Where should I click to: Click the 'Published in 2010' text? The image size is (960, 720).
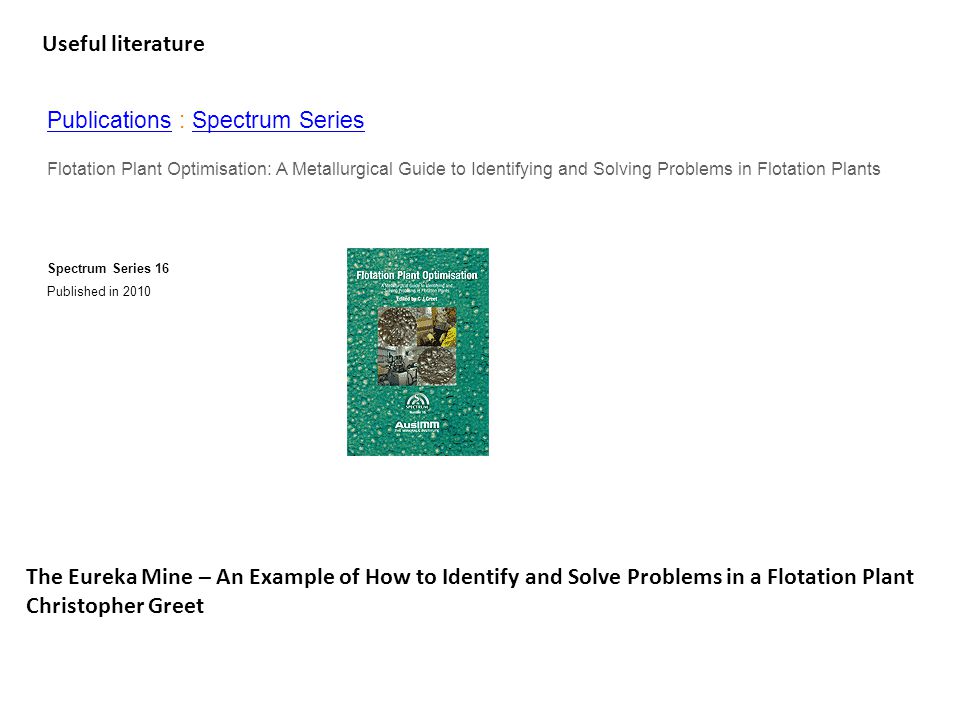click(99, 291)
